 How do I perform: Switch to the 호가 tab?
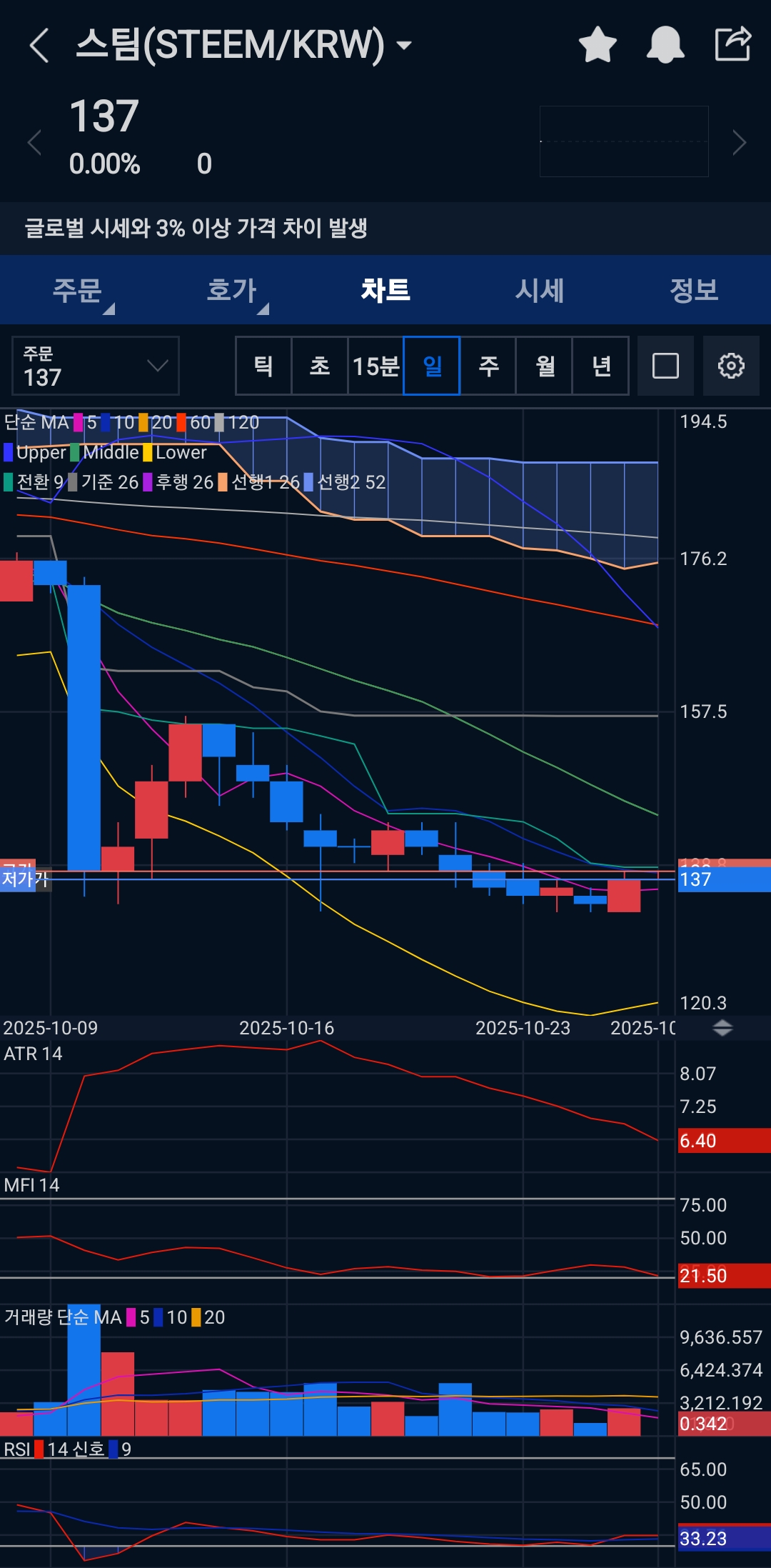click(231, 290)
